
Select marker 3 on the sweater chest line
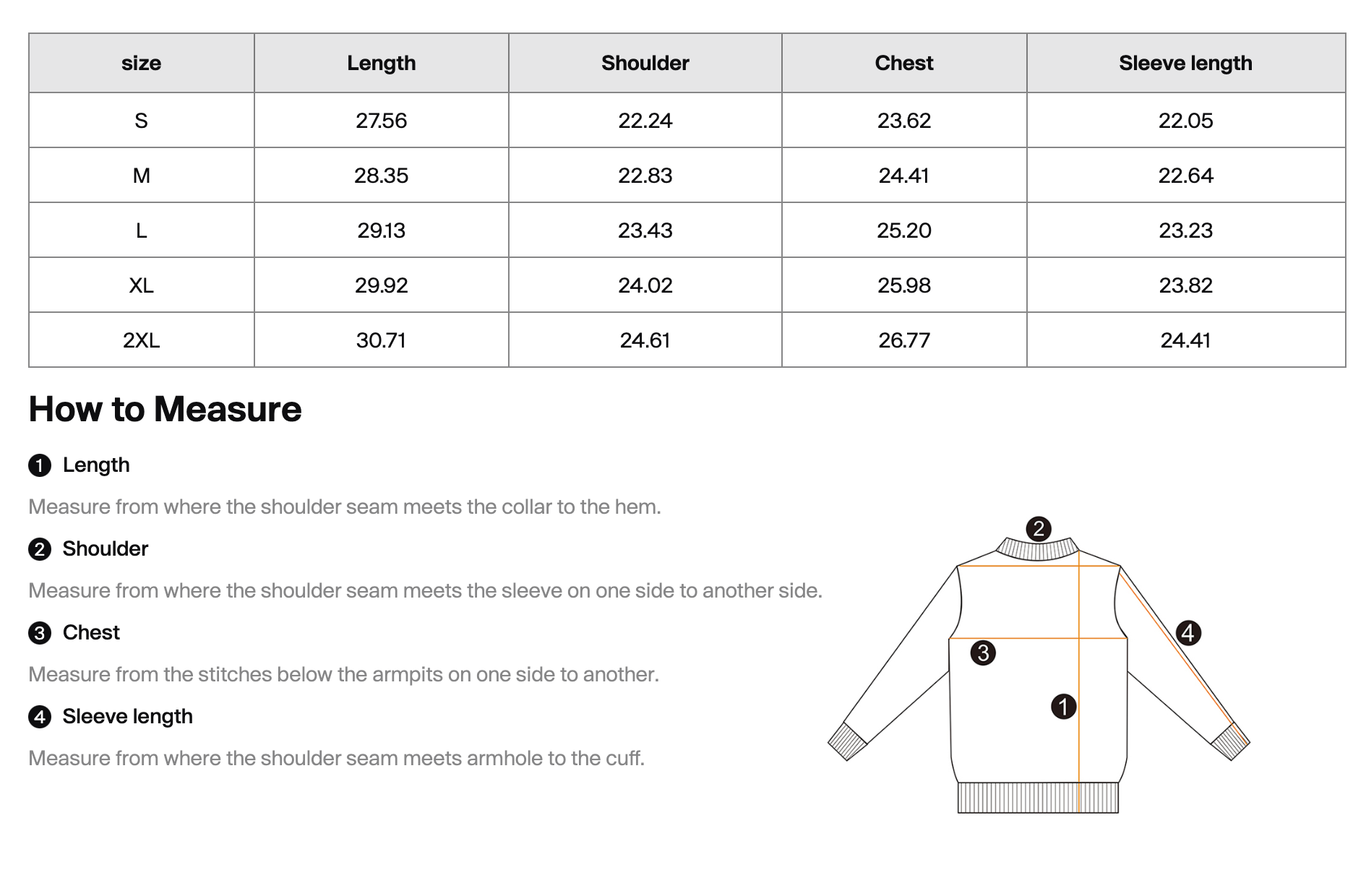pos(983,652)
